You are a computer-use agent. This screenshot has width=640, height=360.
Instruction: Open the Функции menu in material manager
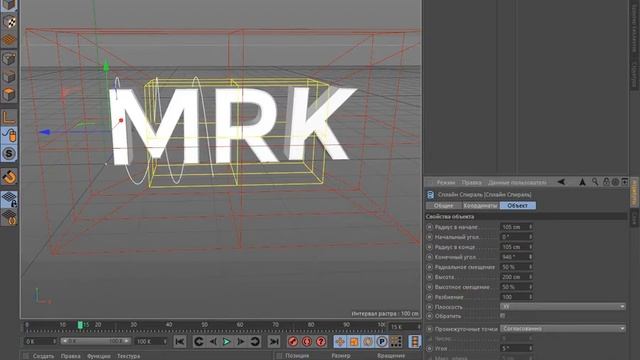coord(98,356)
